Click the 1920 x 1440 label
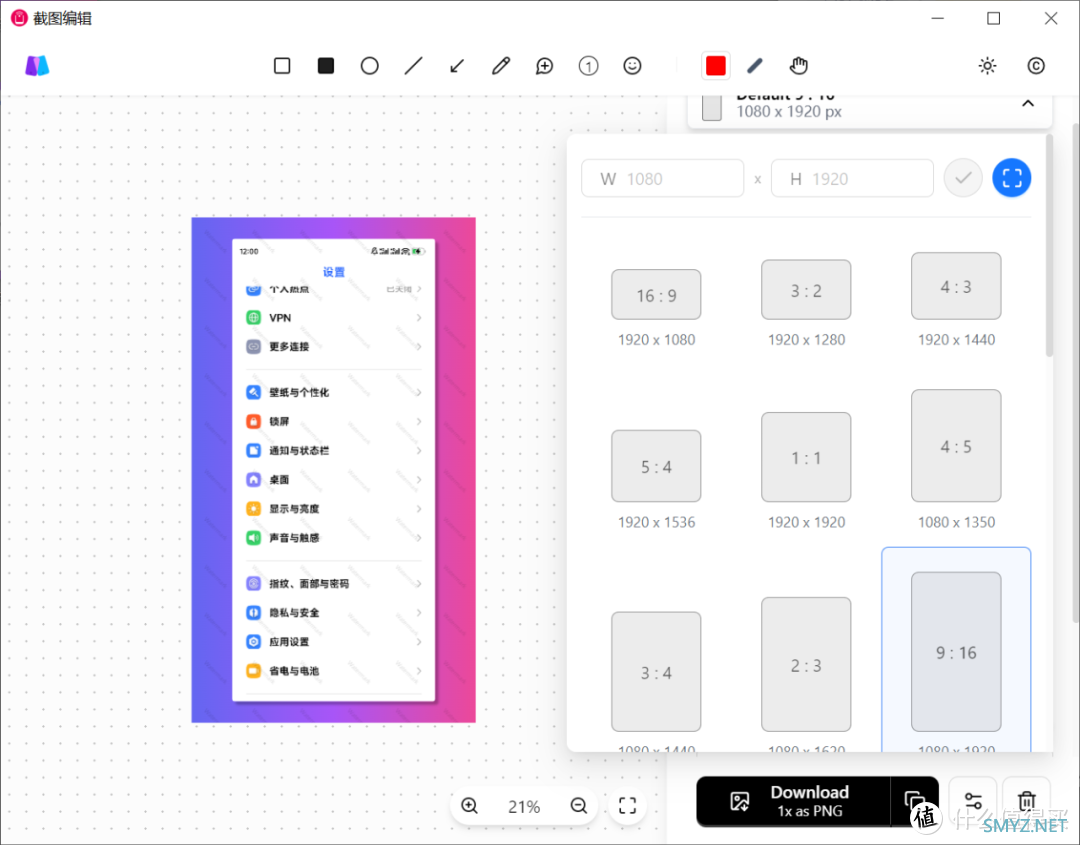 coord(956,340)
